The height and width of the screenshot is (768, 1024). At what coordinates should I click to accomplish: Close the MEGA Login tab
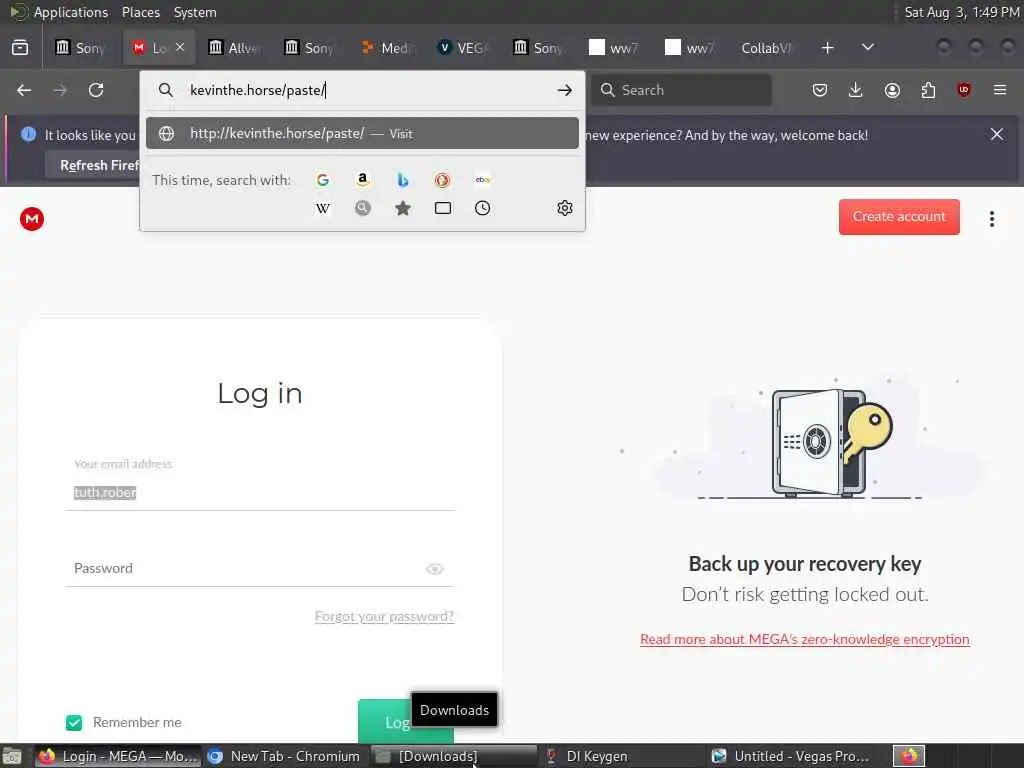[180, 47]
